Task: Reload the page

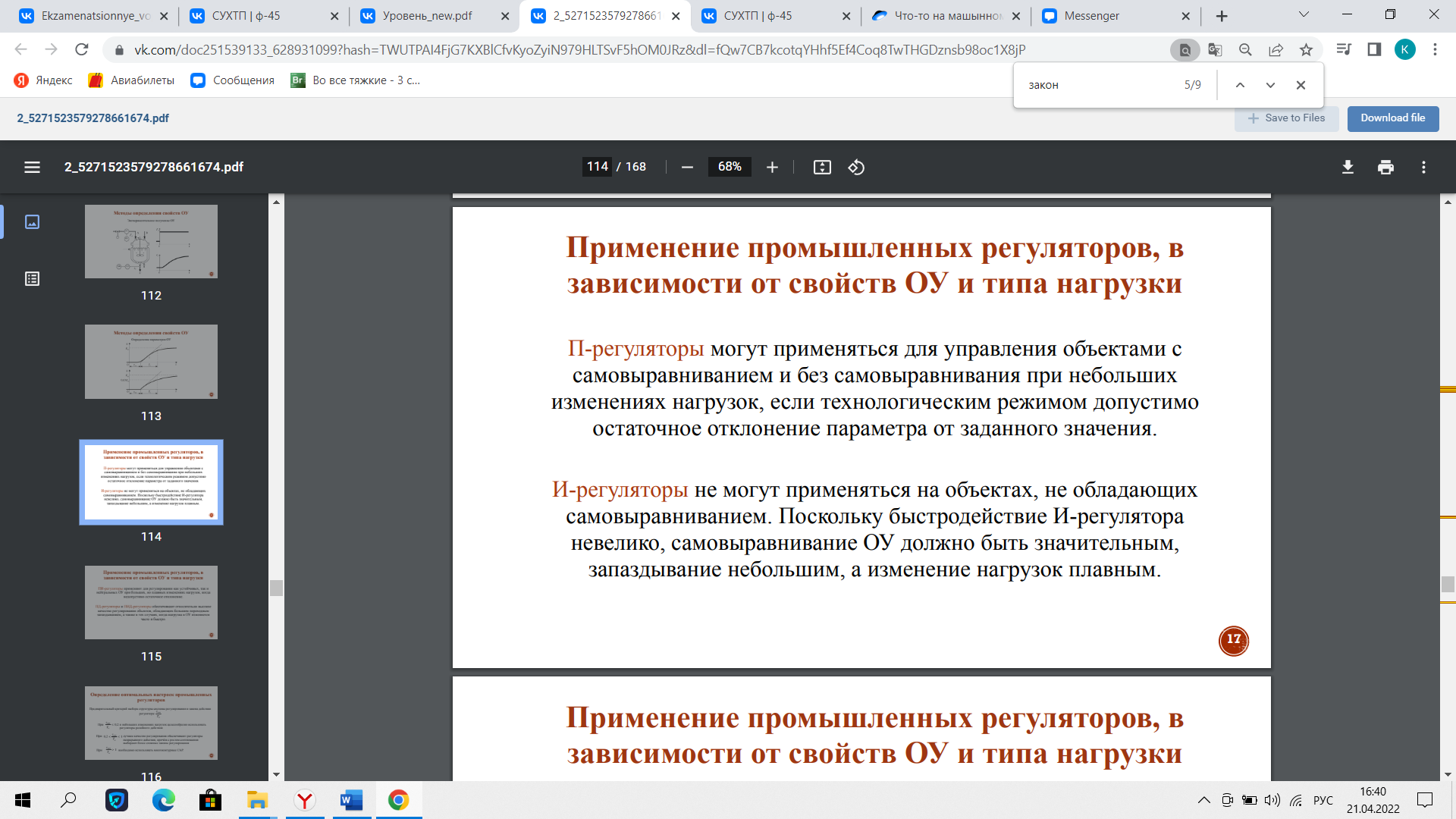Action: tap(81, 49)
